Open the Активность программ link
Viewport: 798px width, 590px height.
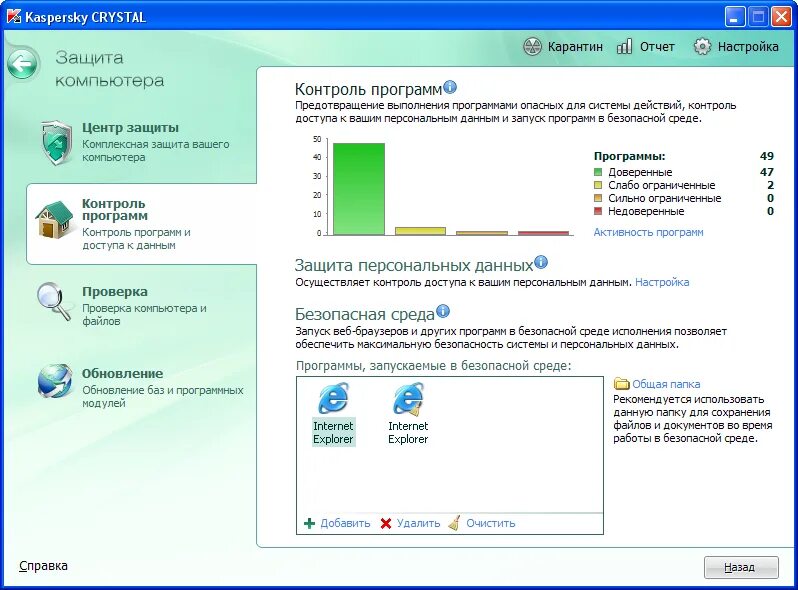648,232
